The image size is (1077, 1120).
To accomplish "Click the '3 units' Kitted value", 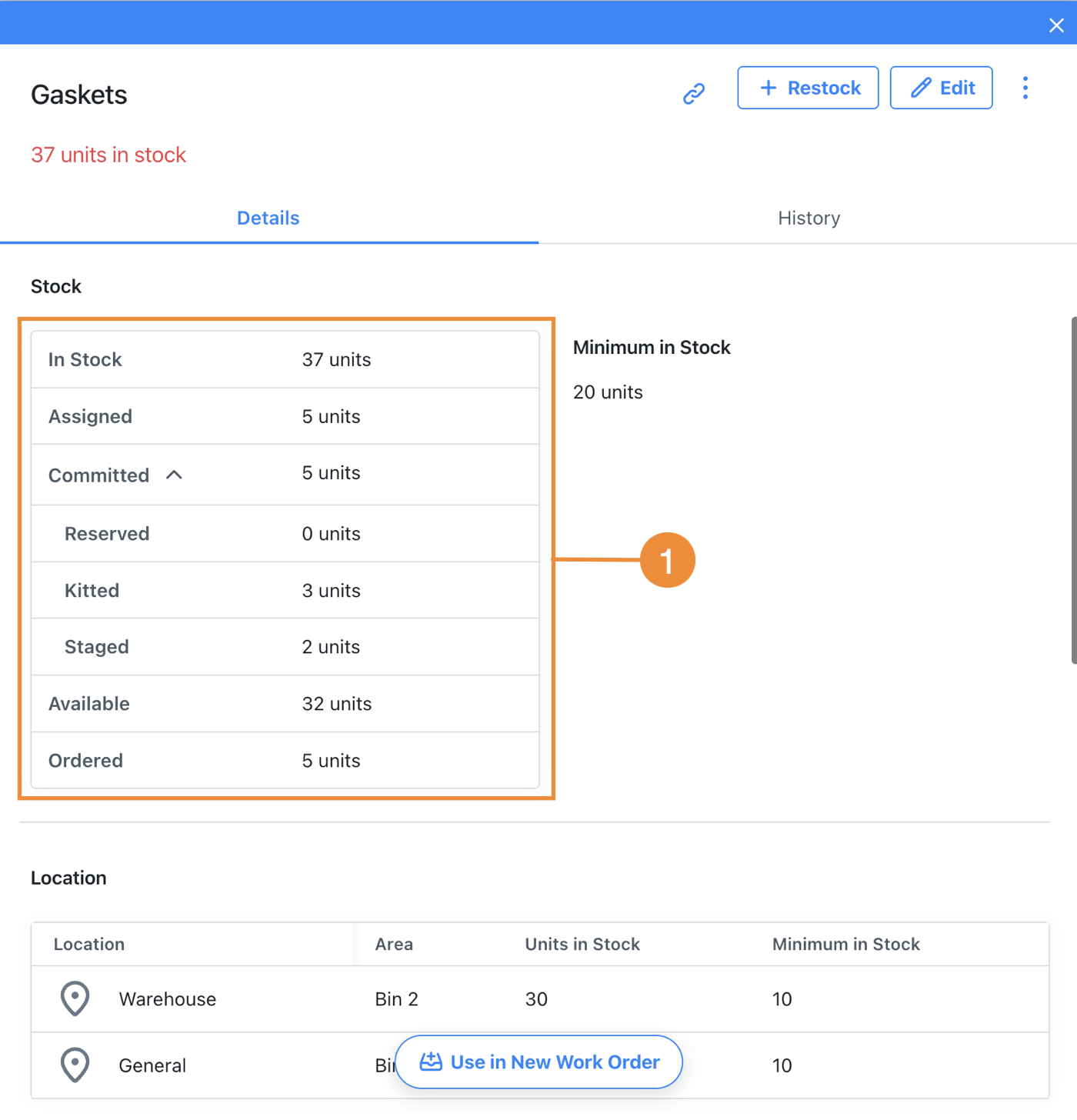I will pos(331,591).
